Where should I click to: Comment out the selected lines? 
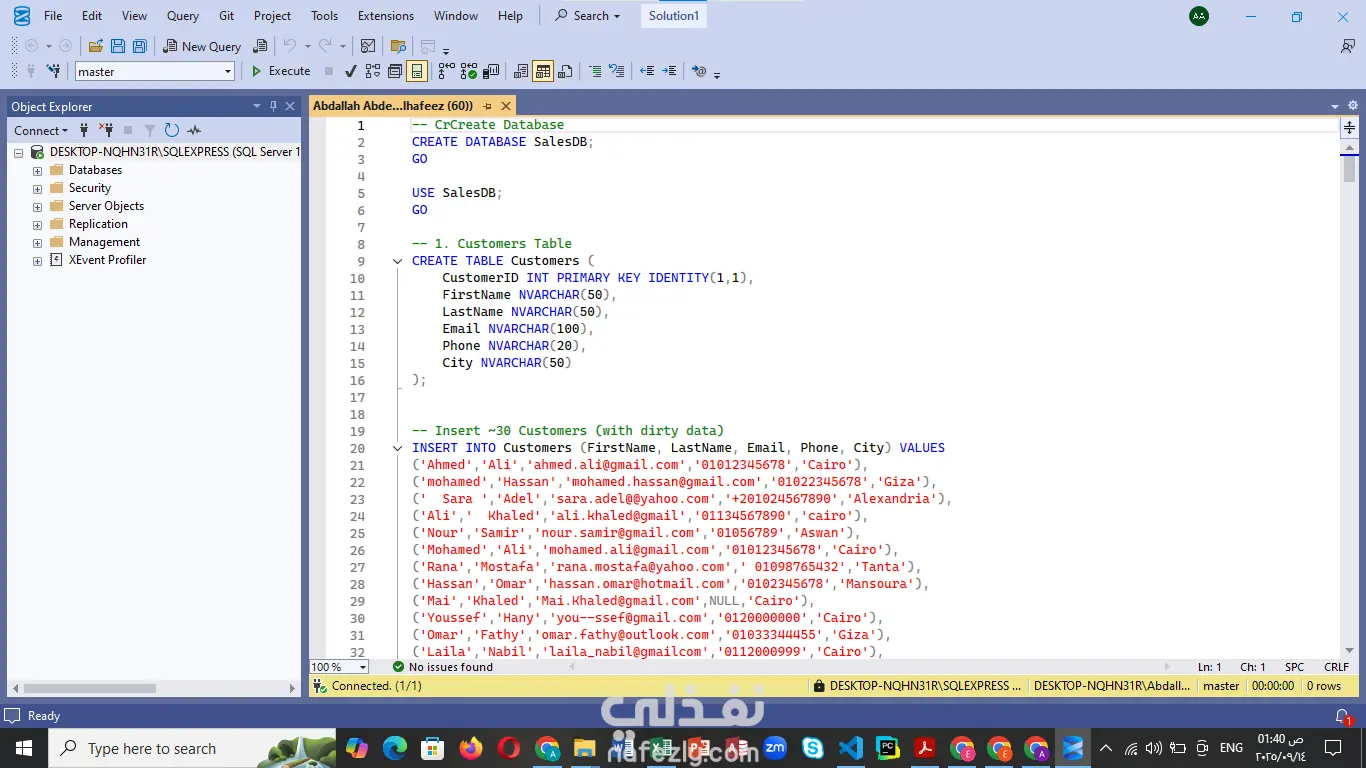pyautogui.click(x=595, y=71)
